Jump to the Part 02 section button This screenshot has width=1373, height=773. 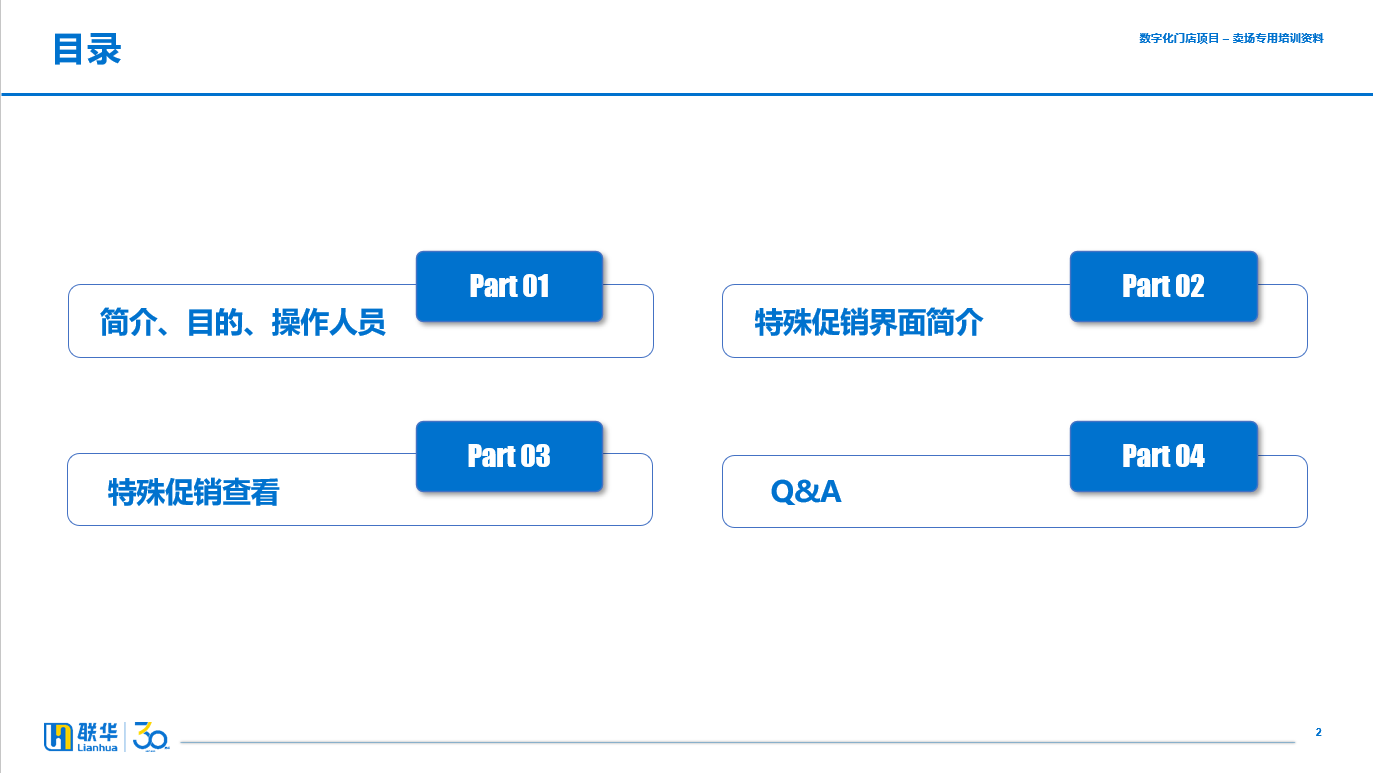(x=1163, y=286)
